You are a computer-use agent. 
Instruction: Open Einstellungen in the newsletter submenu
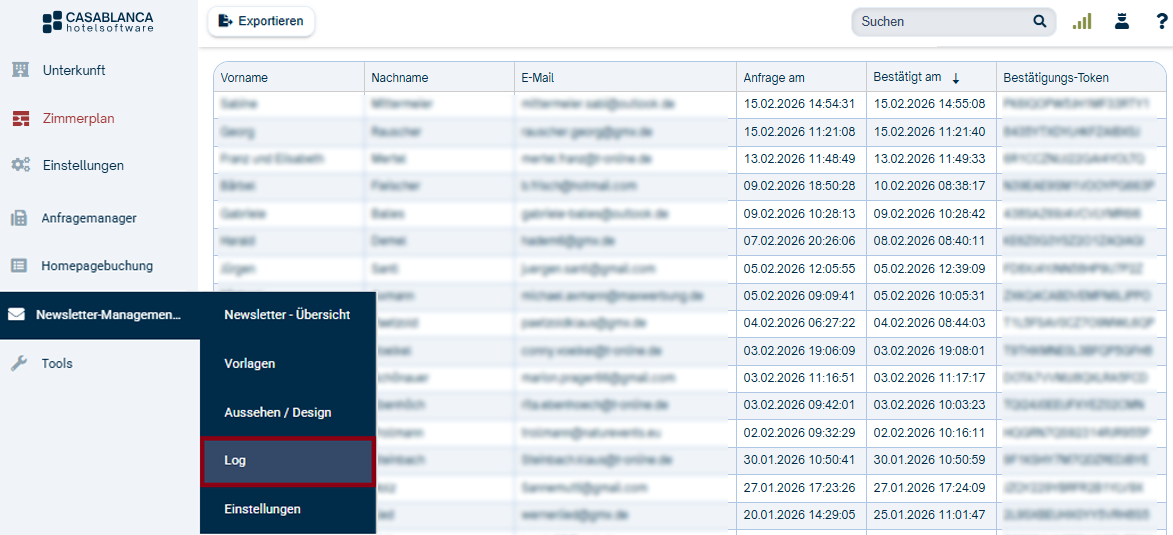tap(263, 510)
